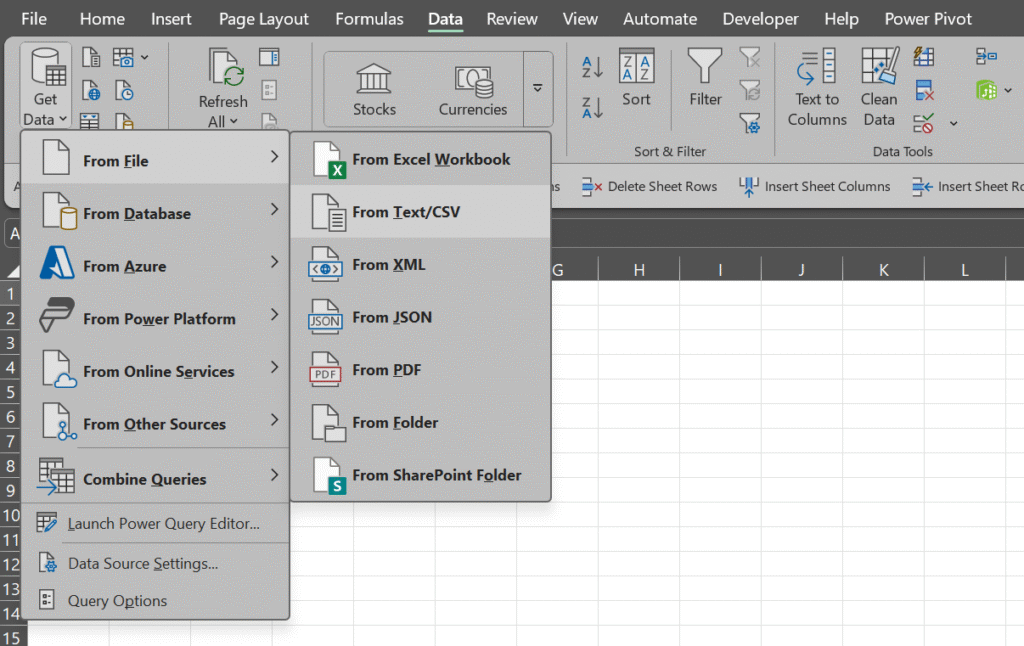
Task: Switch to the Formulas ribbon tab
Action: click(x=369, y=19)
